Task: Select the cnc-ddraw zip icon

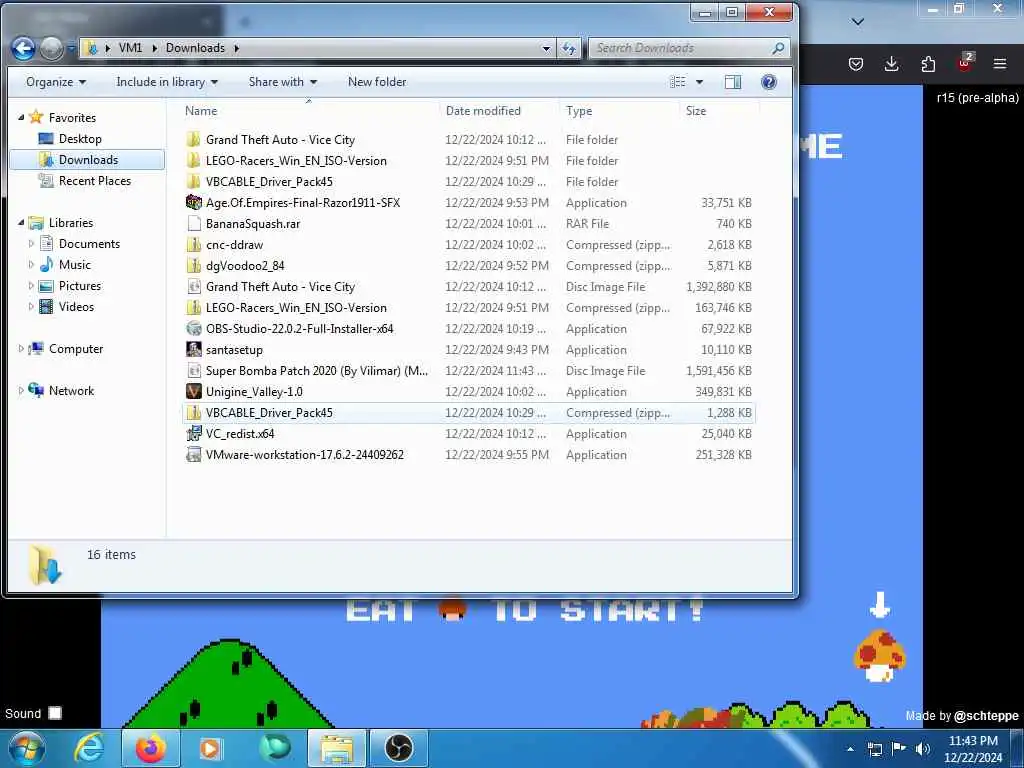Action: tap(193, 245)
